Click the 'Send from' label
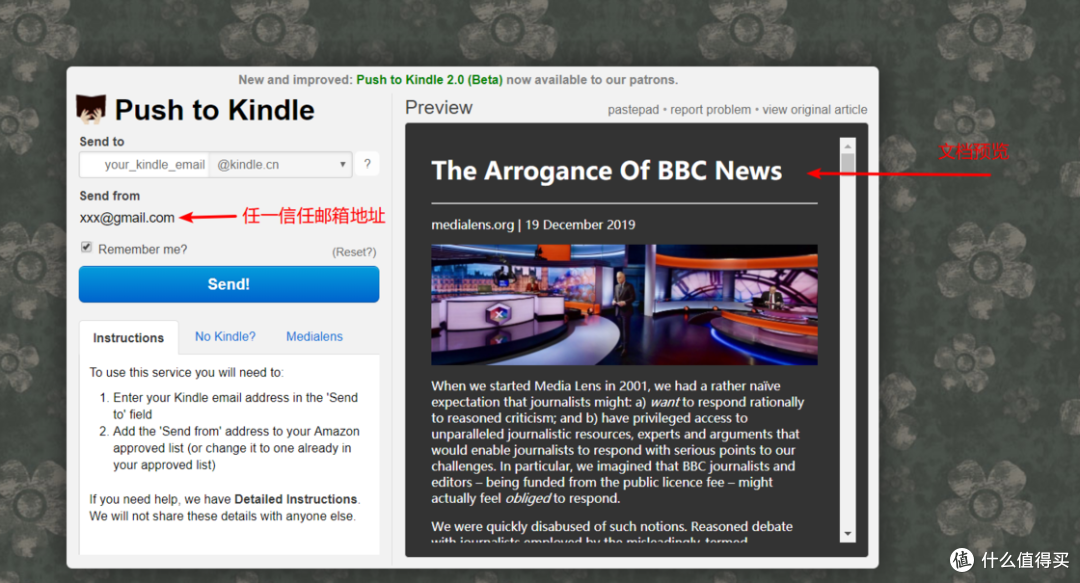 [x=110, y=196]
